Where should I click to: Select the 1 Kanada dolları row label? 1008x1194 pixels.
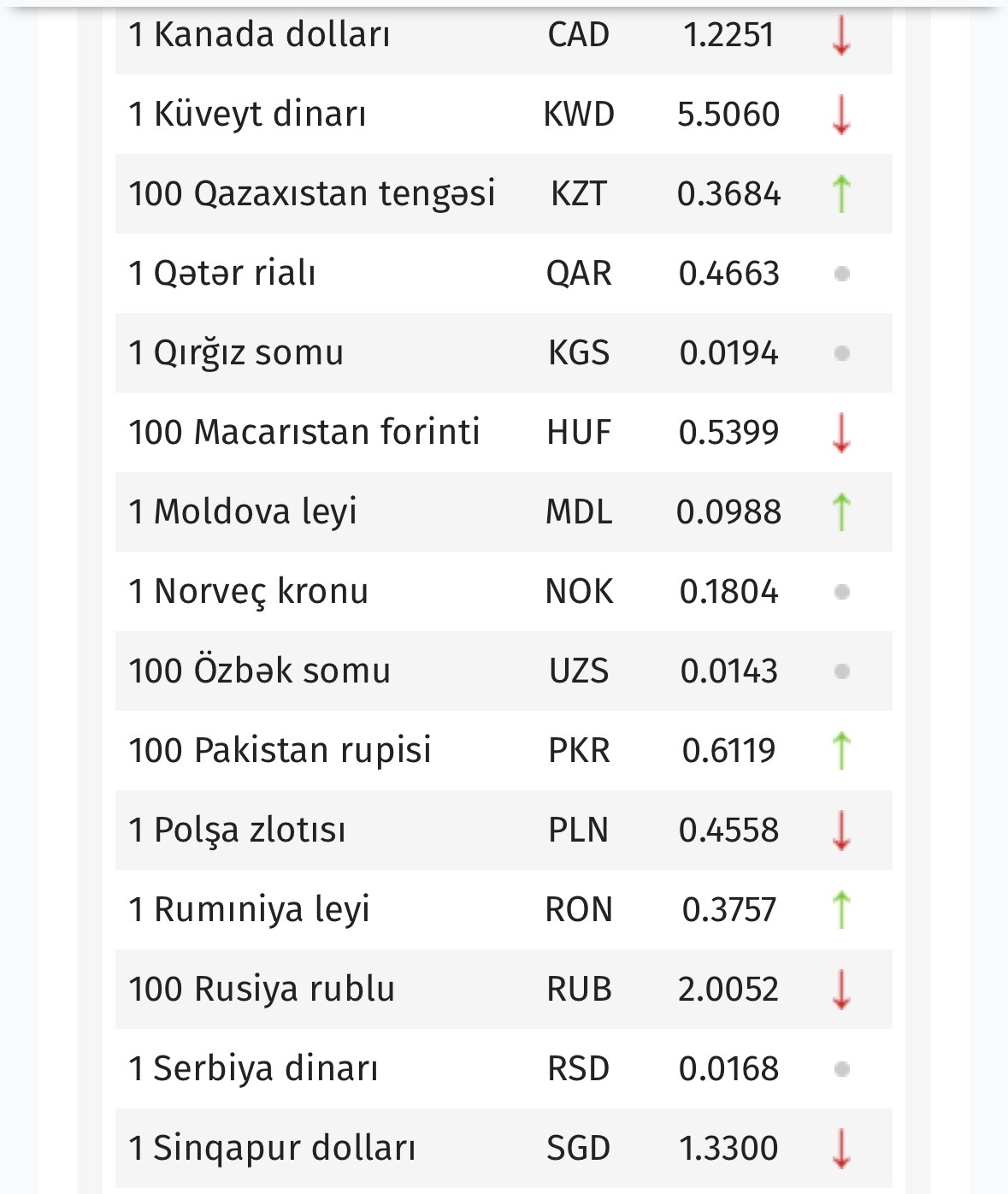[x=259, y=35]
